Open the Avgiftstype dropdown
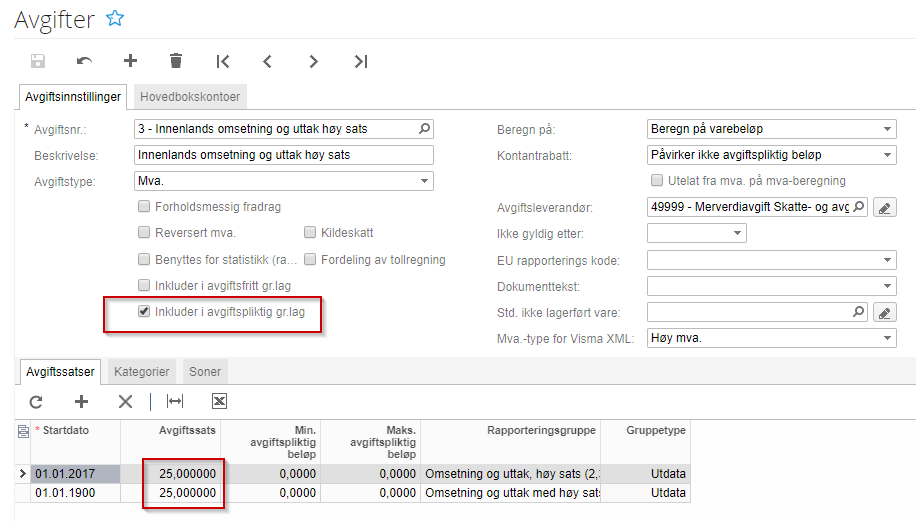This screenshot has width=916, height=521. [425, 181]
